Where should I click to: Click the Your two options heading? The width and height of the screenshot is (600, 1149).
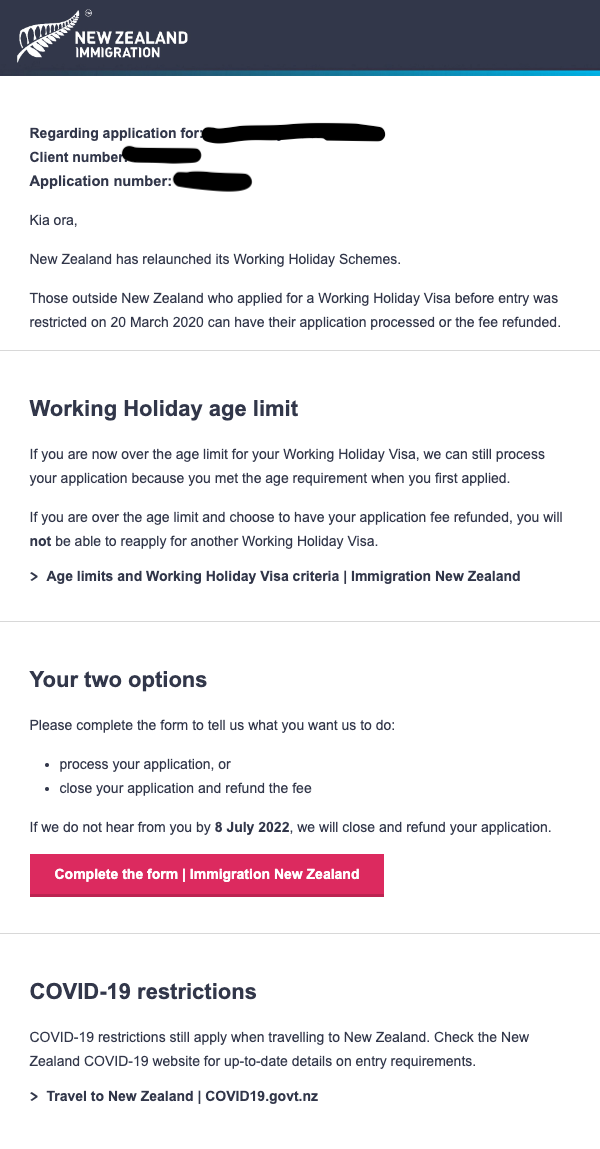(x=118, y=679)
